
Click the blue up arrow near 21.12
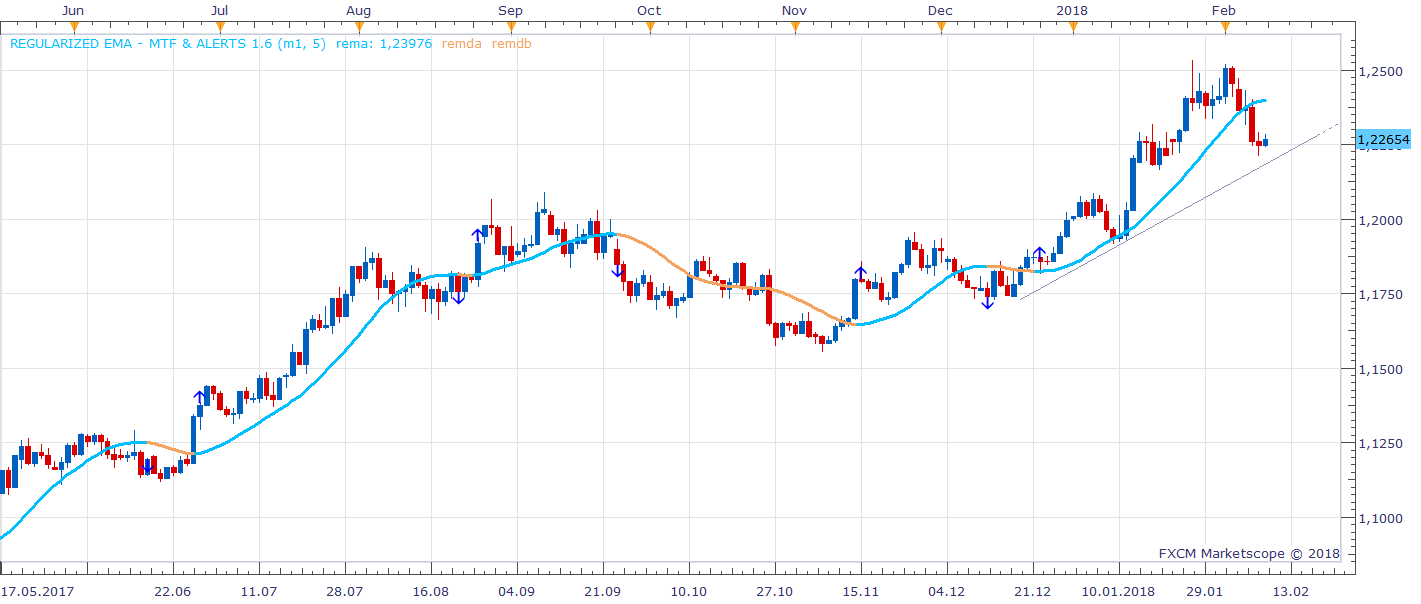click(x=1039, y=253)
